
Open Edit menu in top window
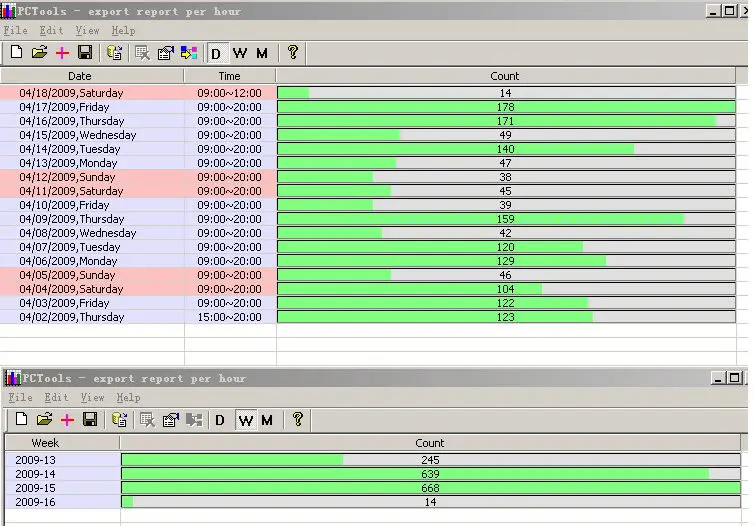click(x=52, y=30)
